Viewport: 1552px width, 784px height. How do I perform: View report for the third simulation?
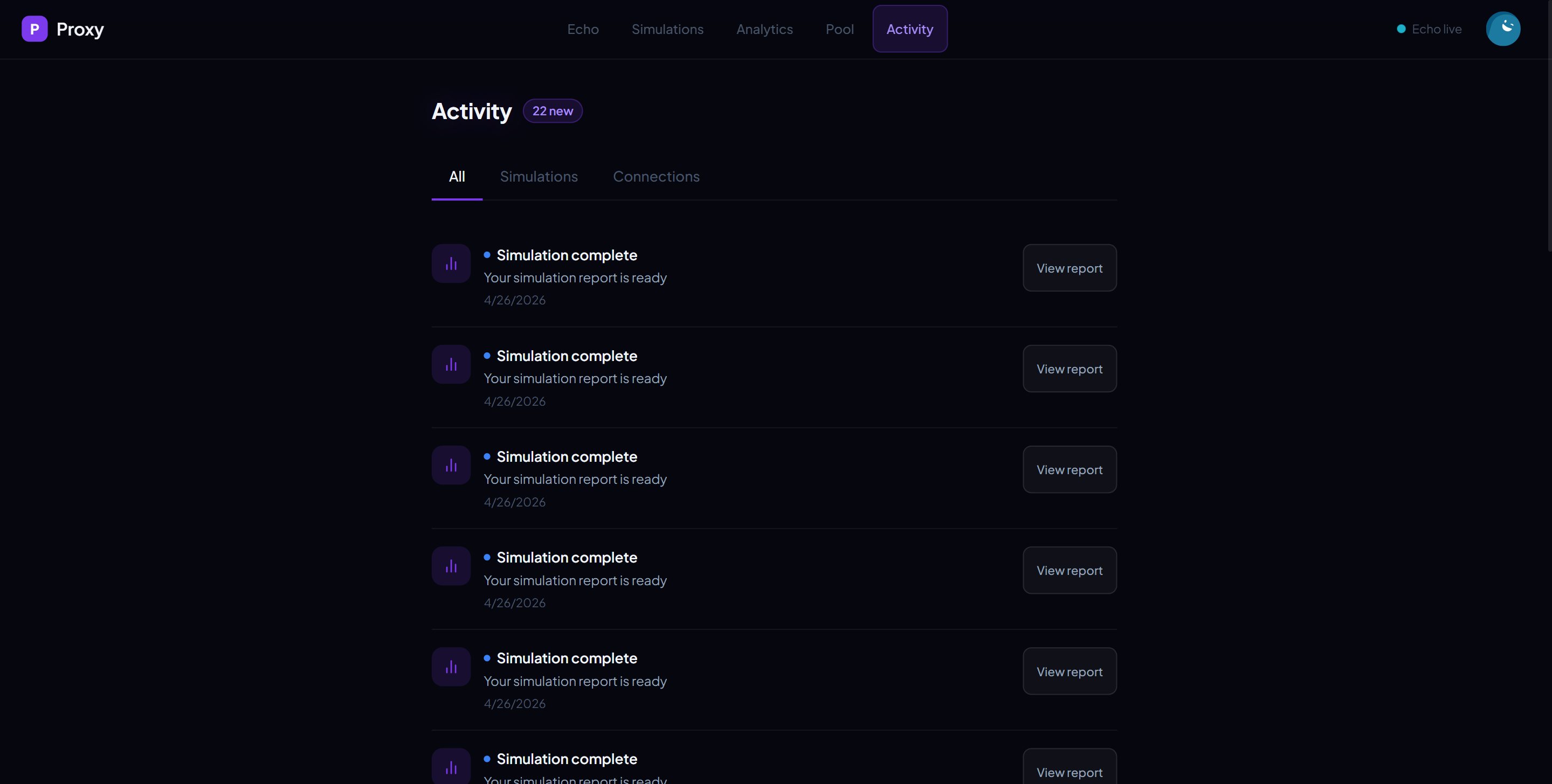pos(1069,470)
